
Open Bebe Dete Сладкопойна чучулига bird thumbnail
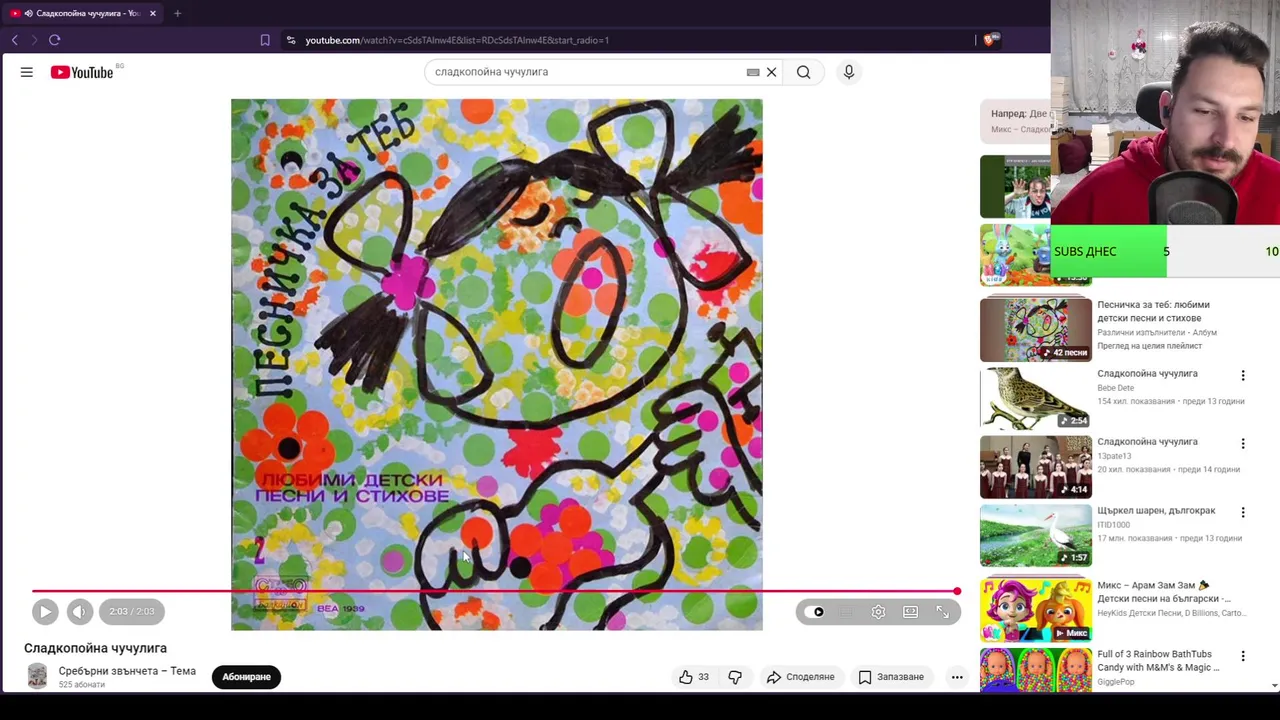[x=1036, y=398]
